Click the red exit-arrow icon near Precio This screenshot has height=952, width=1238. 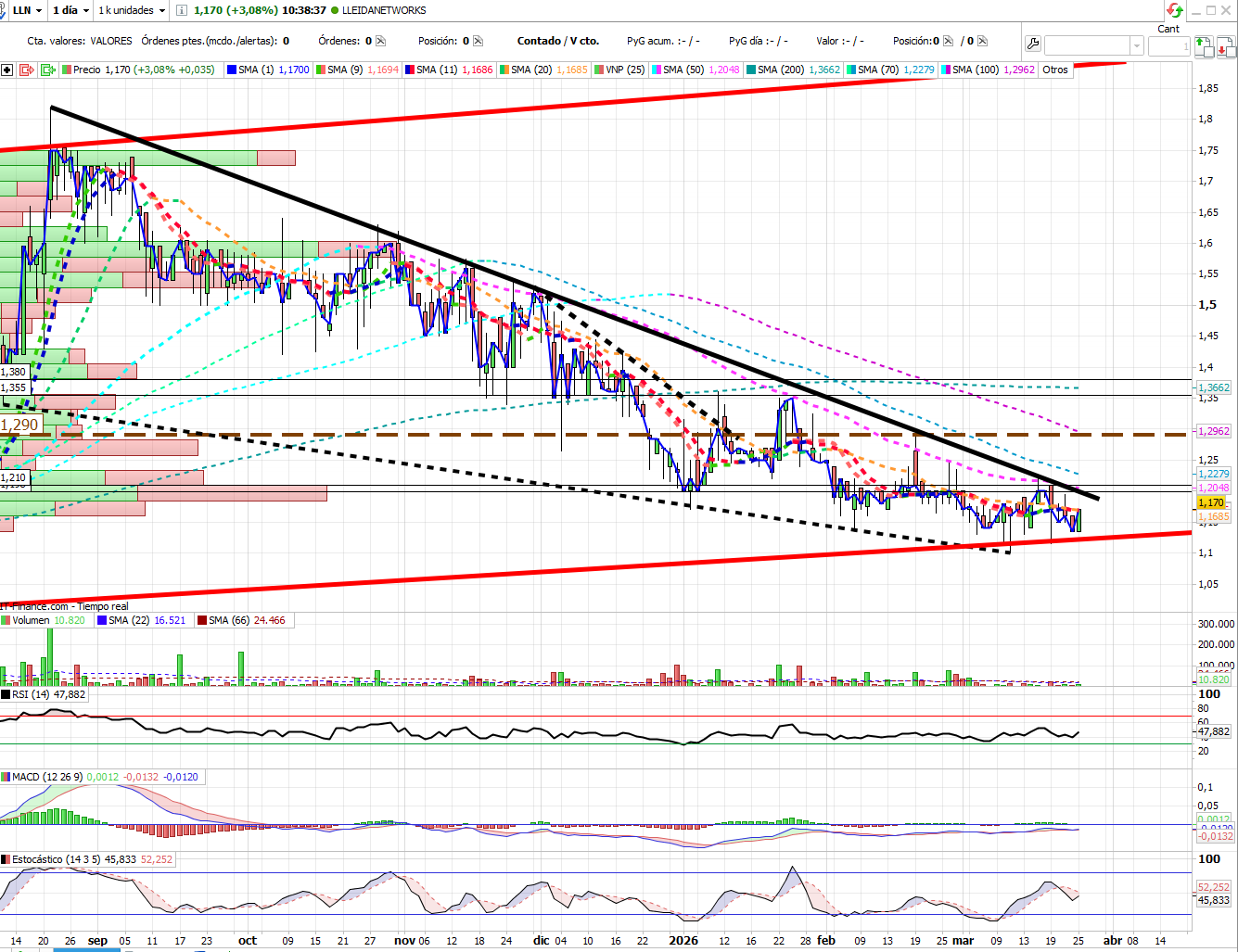tap(27, 70)
